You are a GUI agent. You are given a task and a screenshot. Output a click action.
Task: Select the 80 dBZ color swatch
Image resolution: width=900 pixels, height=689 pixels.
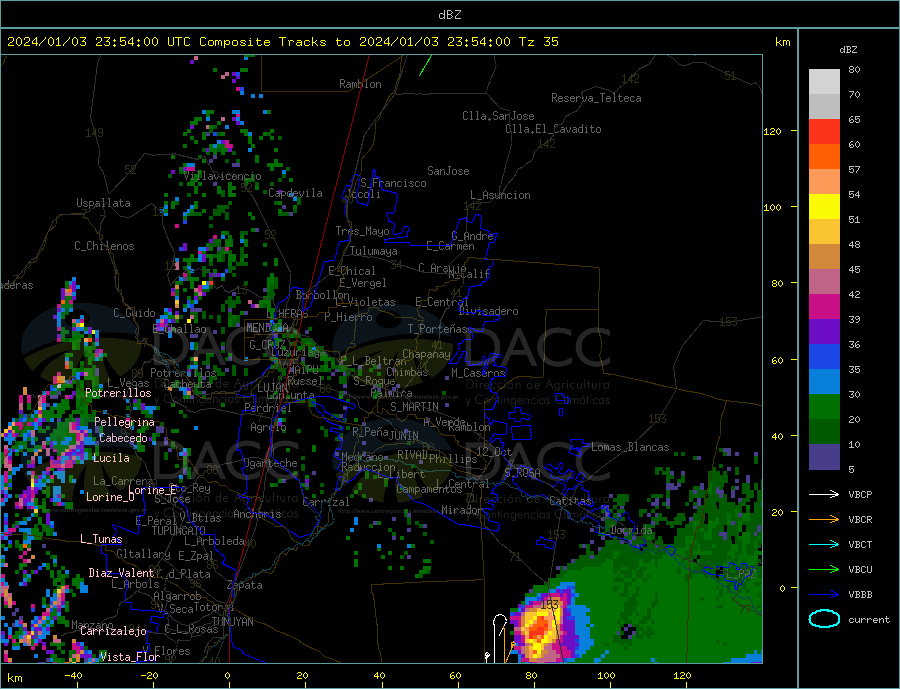pos(824,82)
